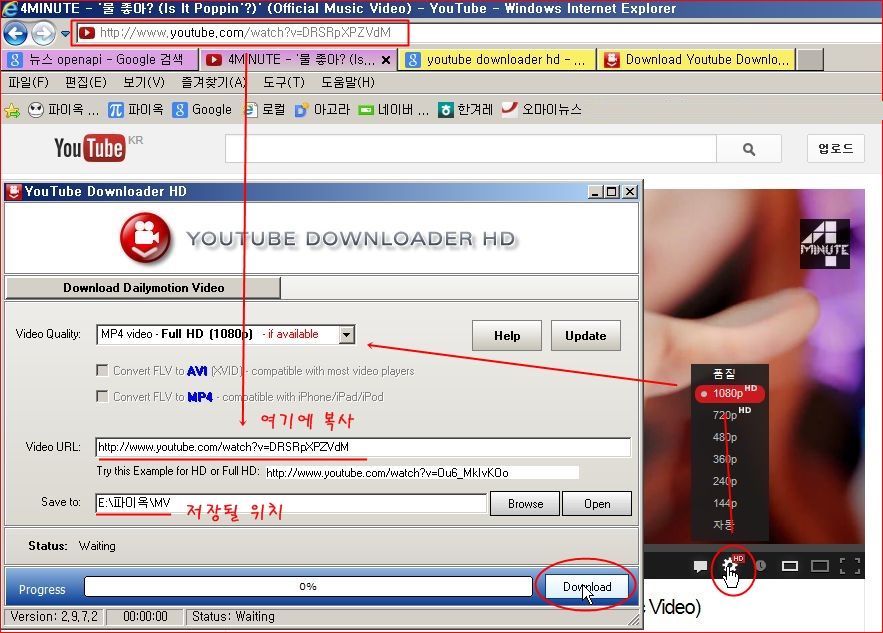Click the YouTube search magnifier button

pos(749,149)
